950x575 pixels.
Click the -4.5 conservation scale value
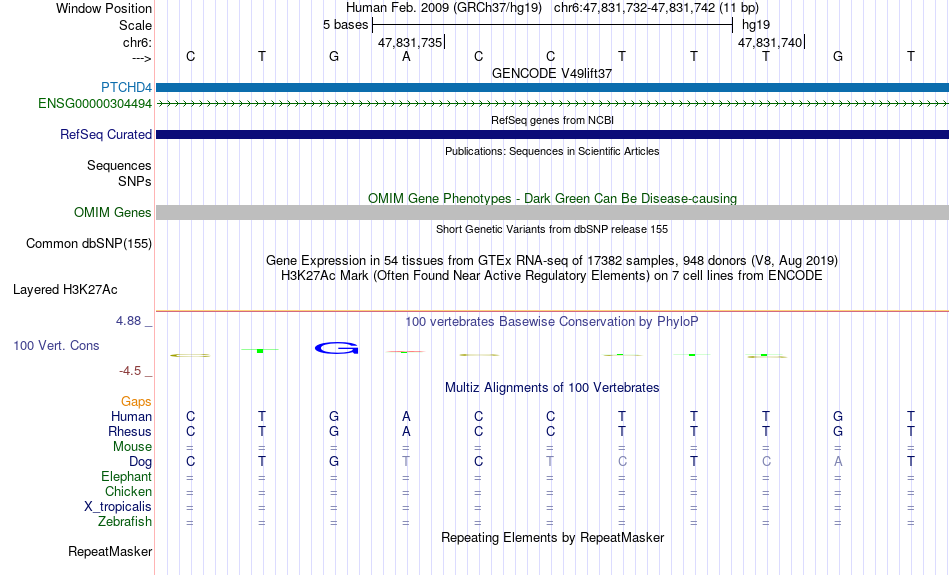tap(130, 371)
